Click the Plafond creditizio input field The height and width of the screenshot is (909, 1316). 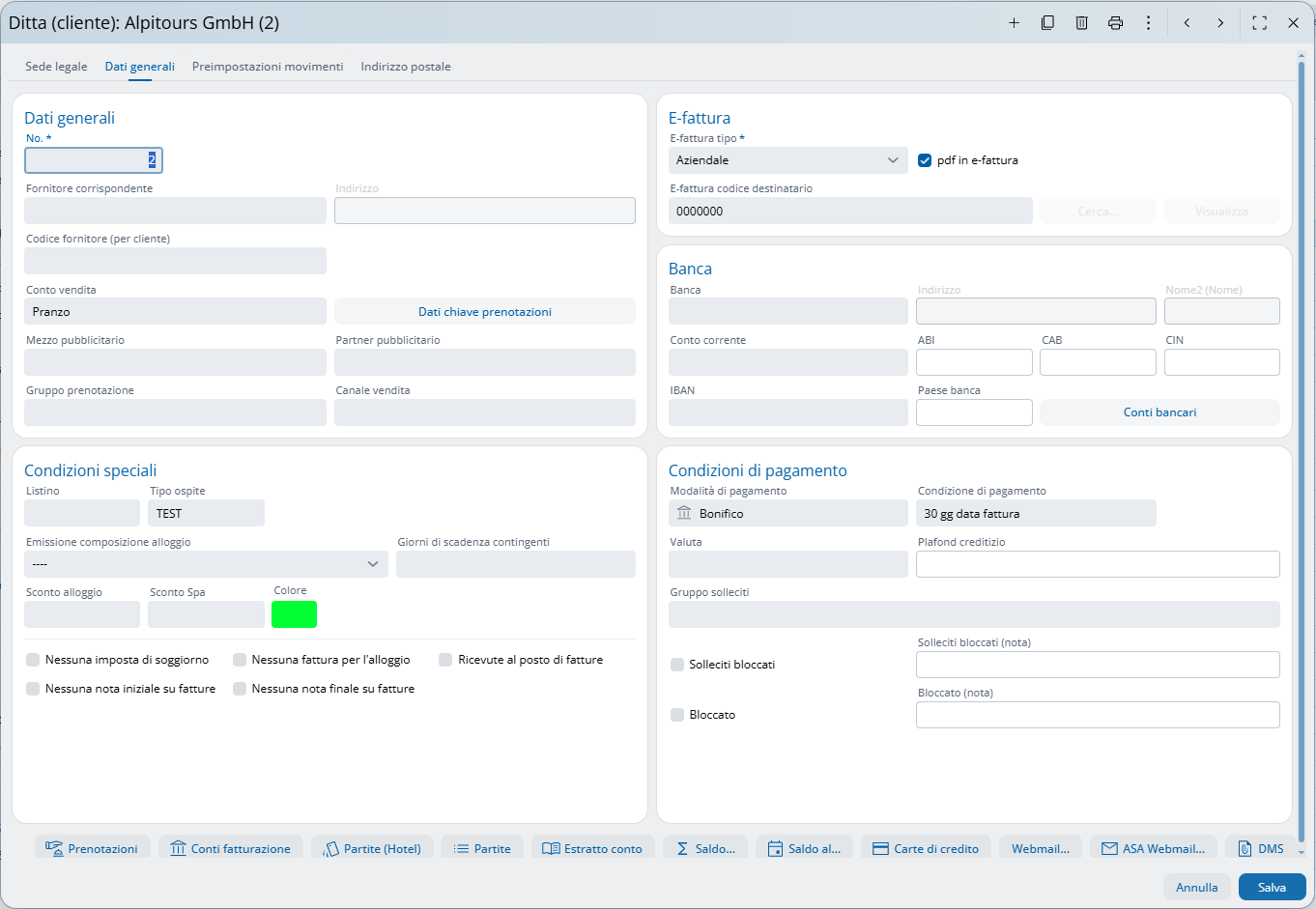[1097, 564]
